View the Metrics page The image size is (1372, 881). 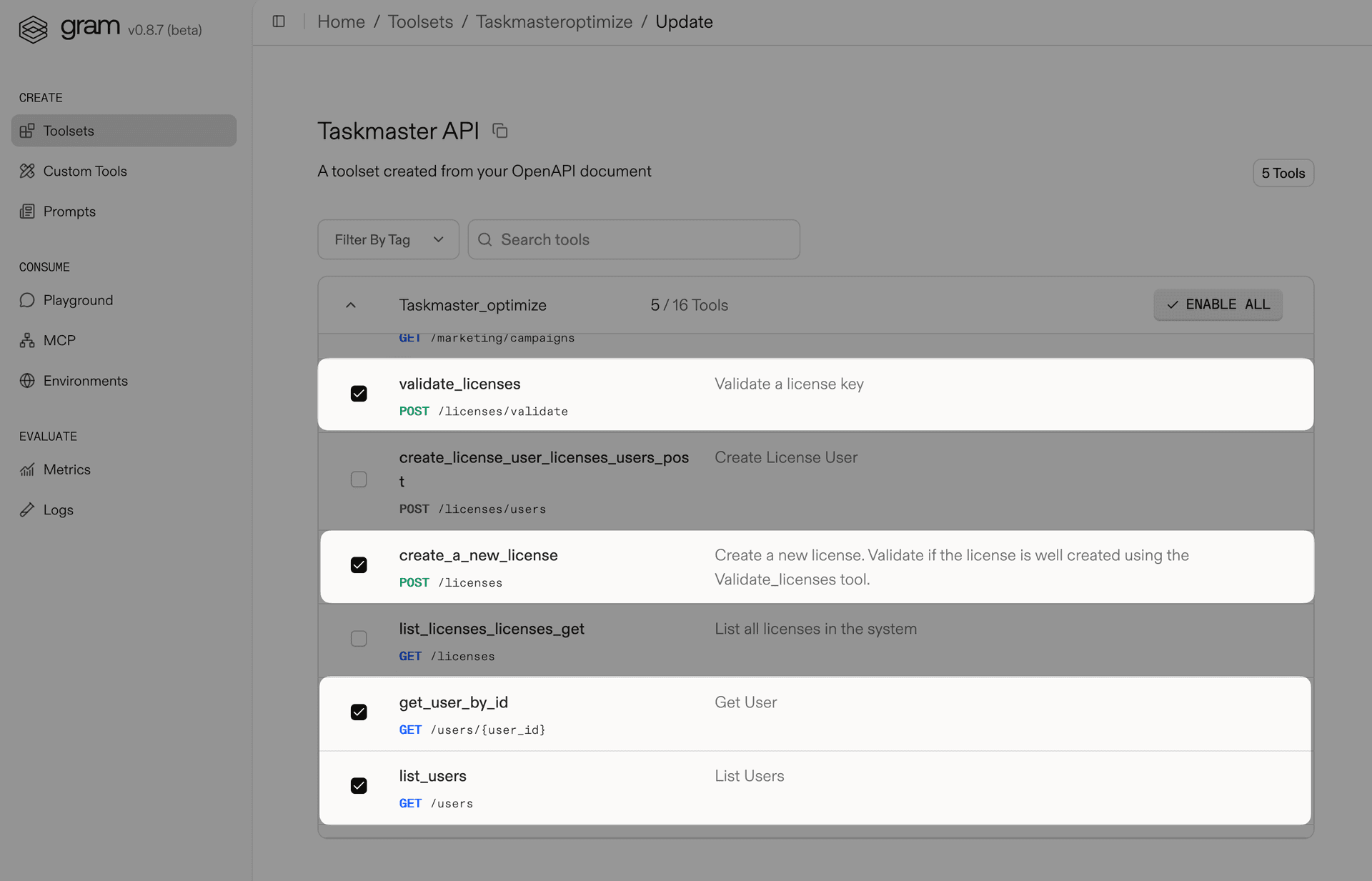[66, 469]
